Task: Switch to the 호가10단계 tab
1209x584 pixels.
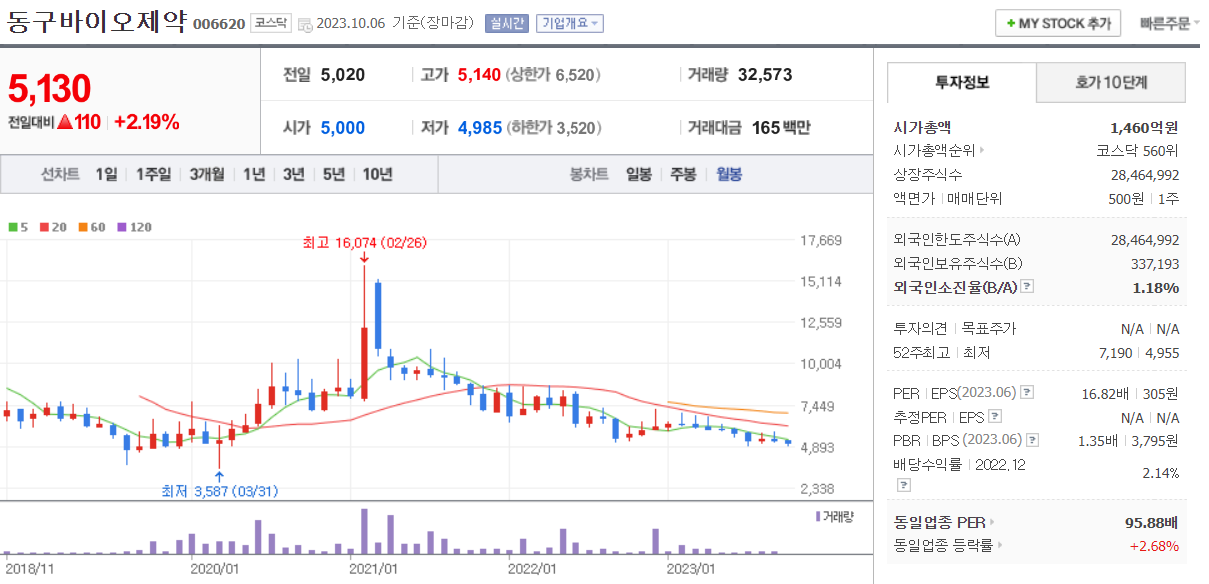Action: click(x=1111, y=82)
